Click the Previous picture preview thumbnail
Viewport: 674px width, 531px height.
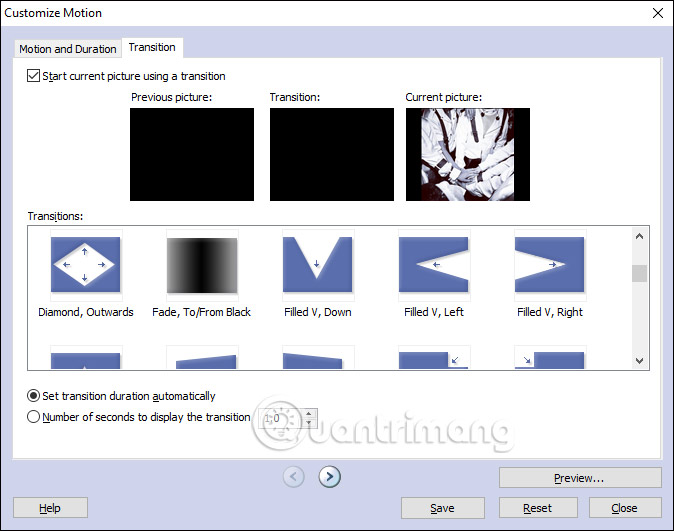tap(192, 154)
